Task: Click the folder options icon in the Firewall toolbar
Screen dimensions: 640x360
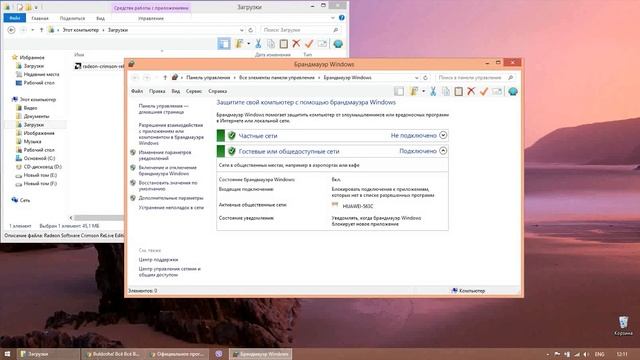Action: [x=413, y=91]
